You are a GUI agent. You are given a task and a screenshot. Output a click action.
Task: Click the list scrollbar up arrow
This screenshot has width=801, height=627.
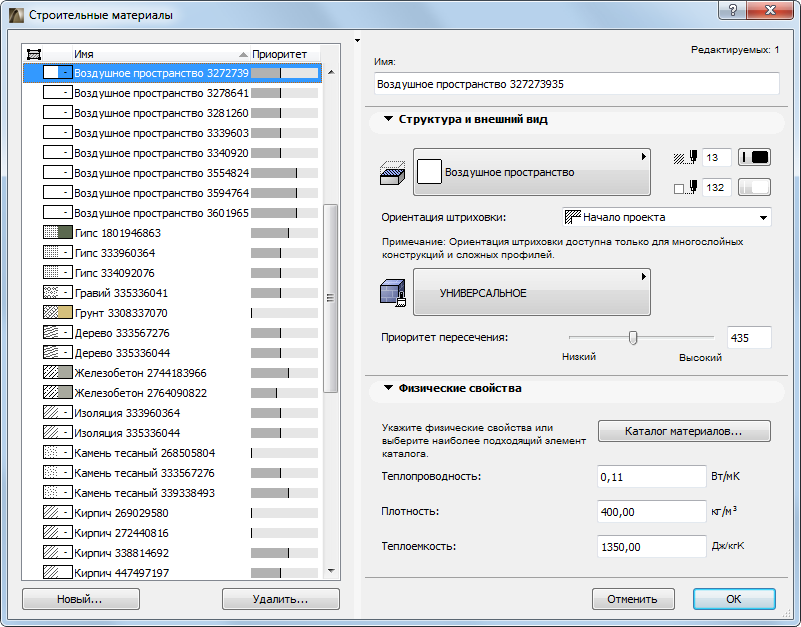tap(331, 73)
